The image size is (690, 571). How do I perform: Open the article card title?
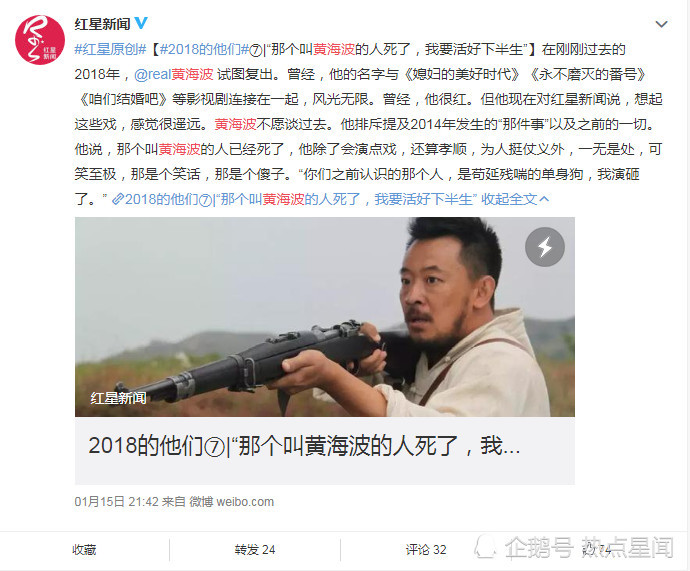304,446
